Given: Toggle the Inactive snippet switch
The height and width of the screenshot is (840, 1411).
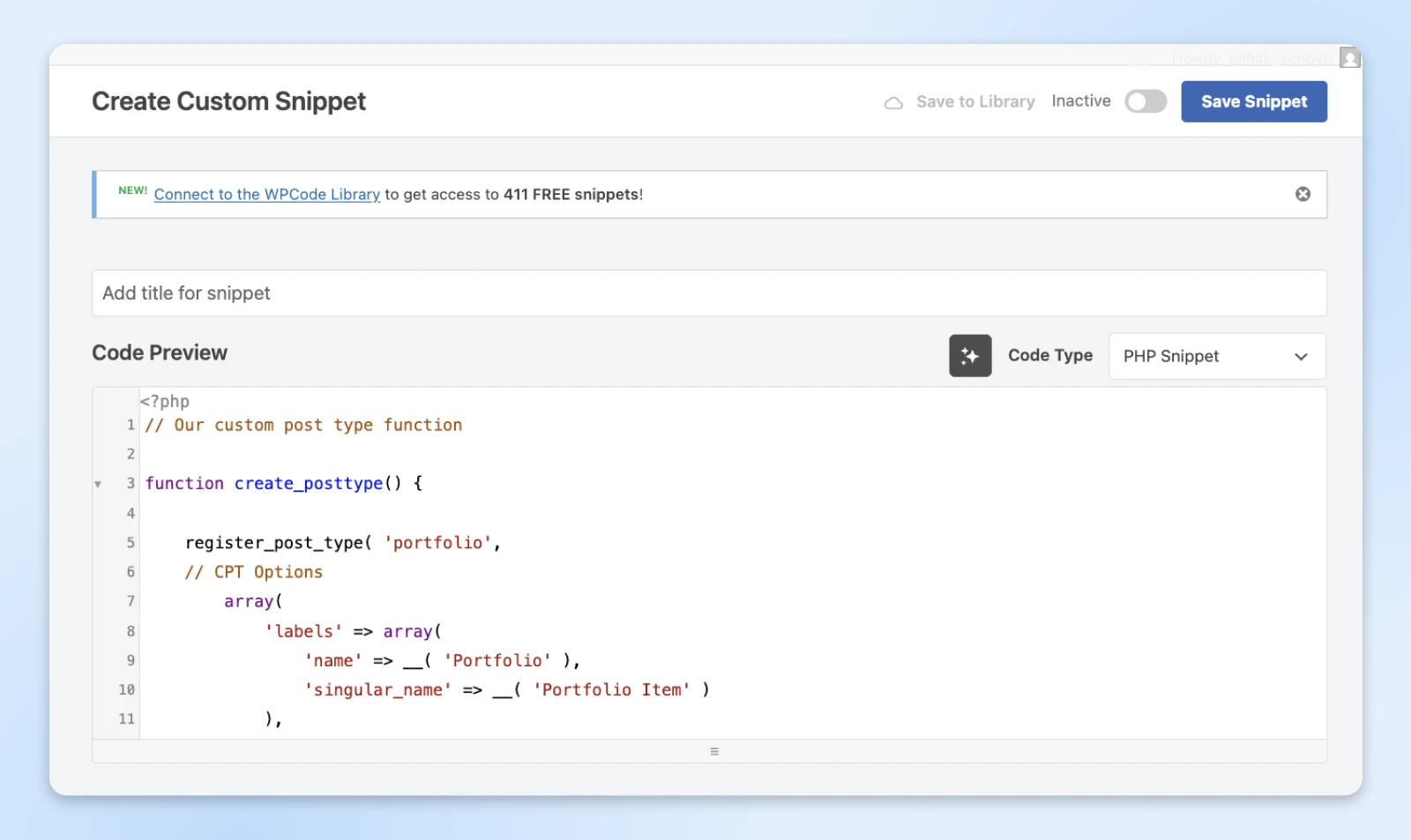Looking at the screenshot, I should (x=1145, y=101).
